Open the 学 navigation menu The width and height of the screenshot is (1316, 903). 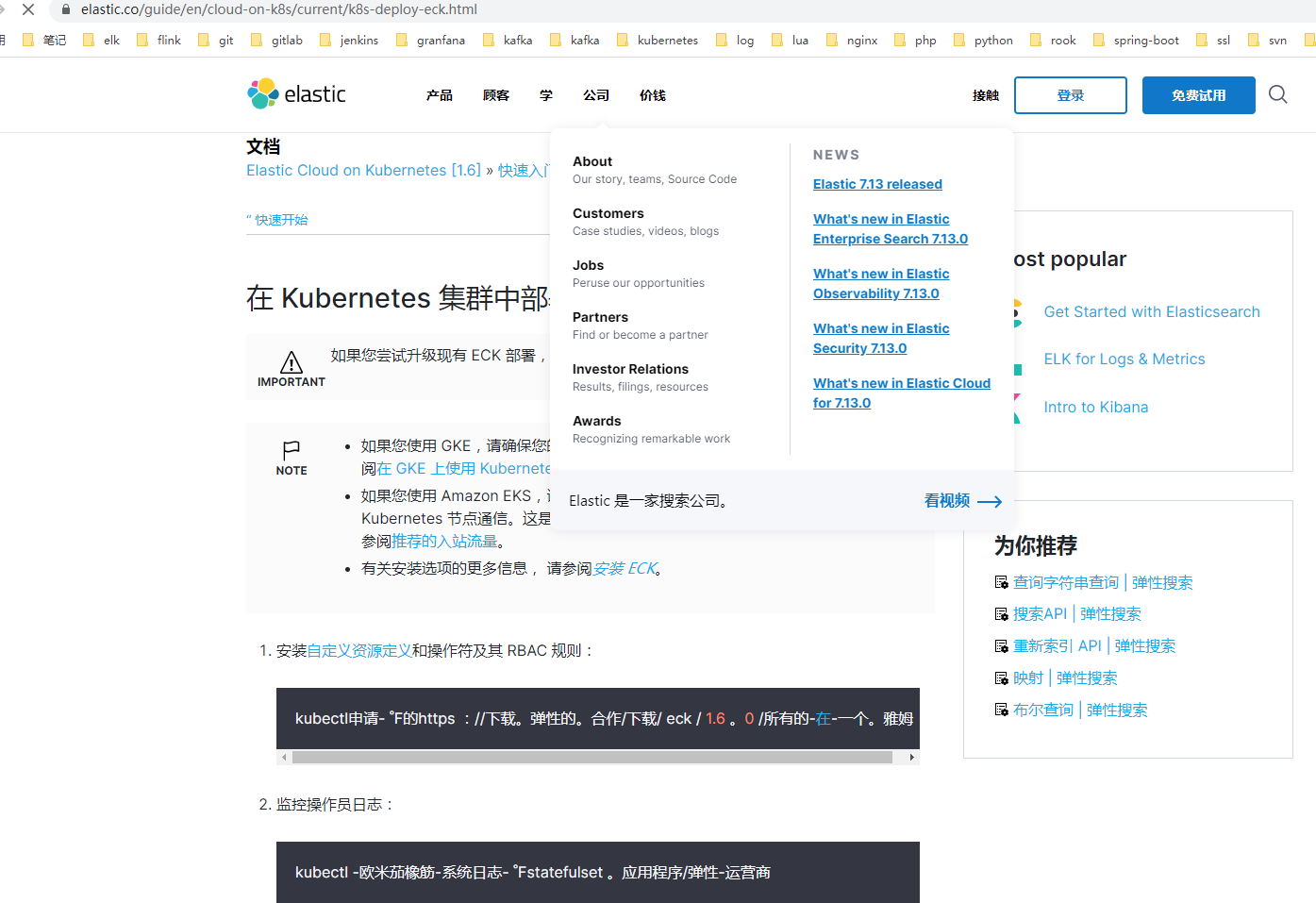[x=546, y=95]
